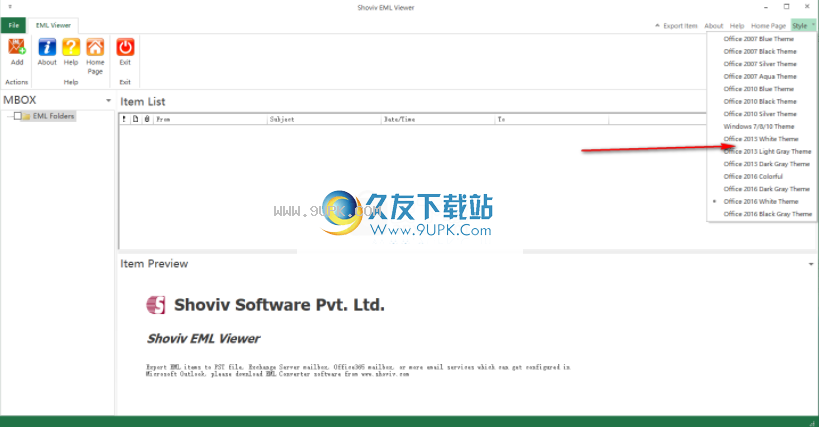Image resolution: width=820 pixels, height=427 pixels.
Task: Collapse the Item Preview panel arrow
Action: click(x=811, y=264)
